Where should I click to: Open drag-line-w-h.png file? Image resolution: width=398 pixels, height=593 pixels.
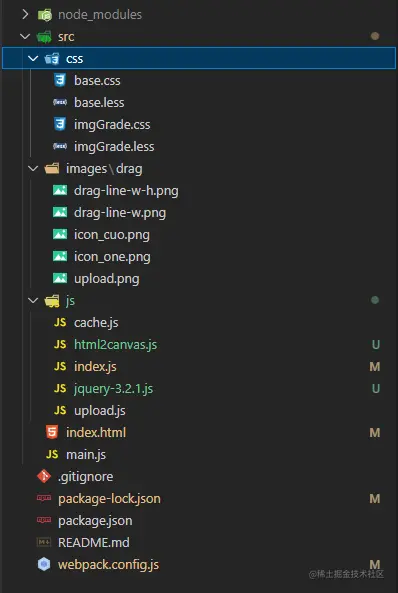pyautogui.click(x=126, y=191)
